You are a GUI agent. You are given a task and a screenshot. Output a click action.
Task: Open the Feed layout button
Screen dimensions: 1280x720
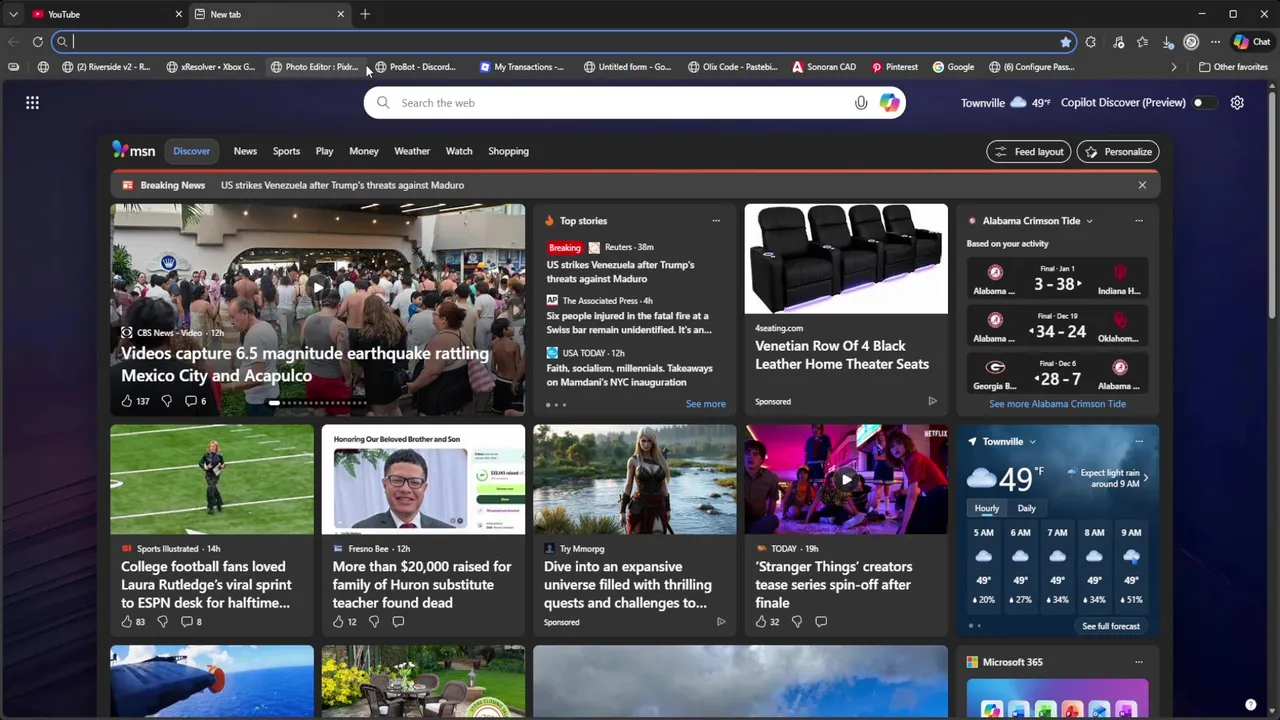[x=1029, y=152]
